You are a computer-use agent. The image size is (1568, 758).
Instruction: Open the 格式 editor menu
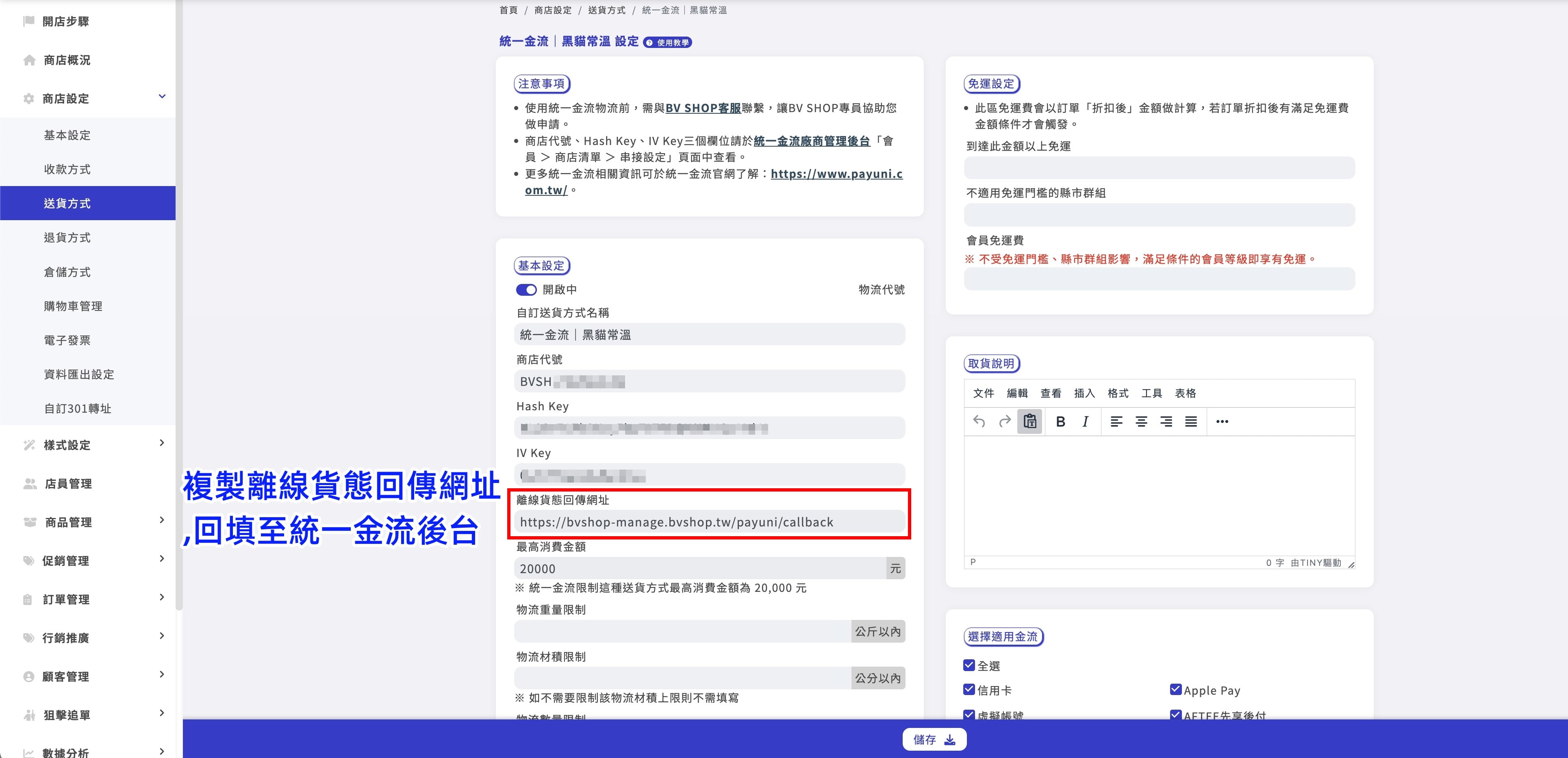point(1118,394)
